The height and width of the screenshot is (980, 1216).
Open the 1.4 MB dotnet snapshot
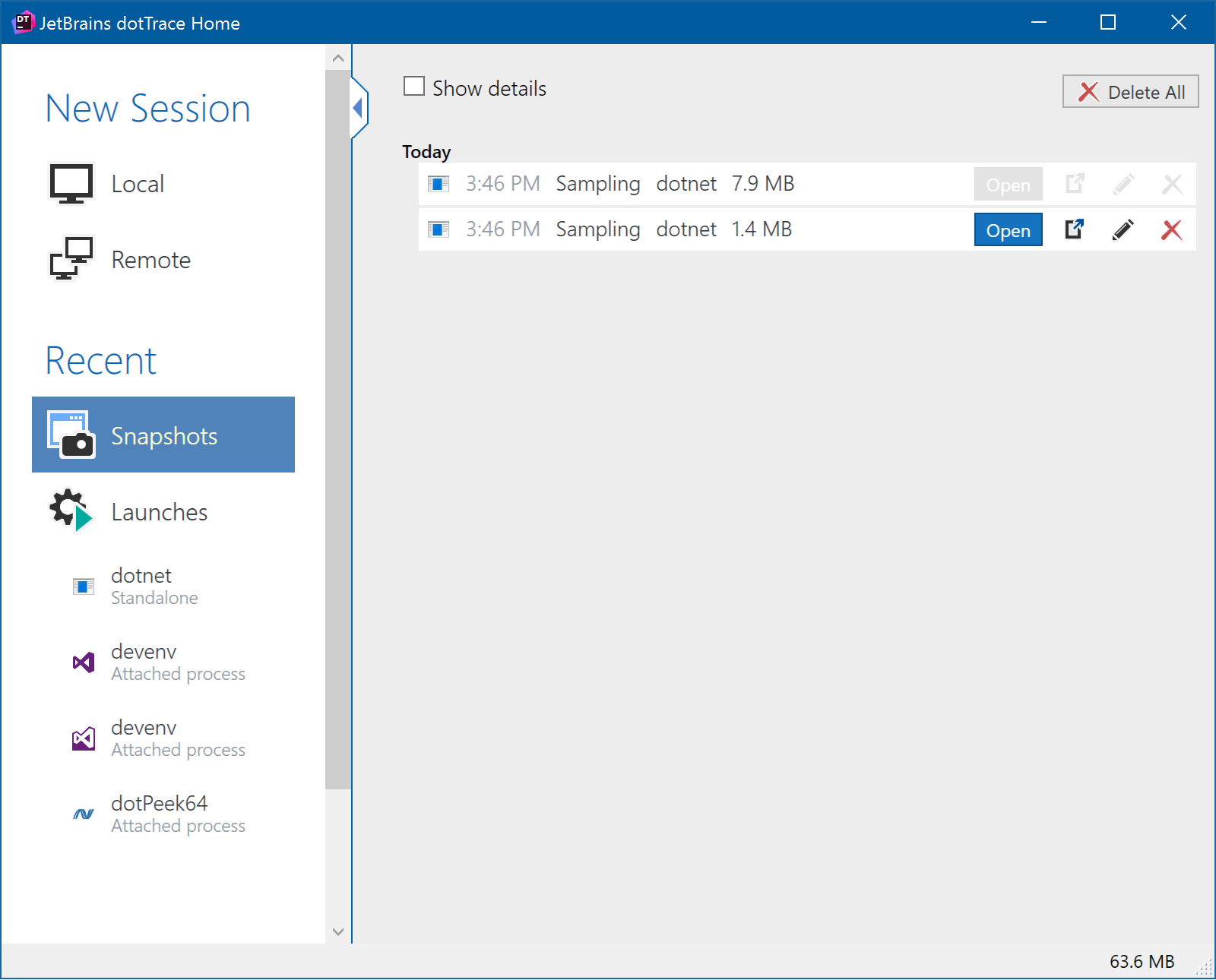point(1008,229)
